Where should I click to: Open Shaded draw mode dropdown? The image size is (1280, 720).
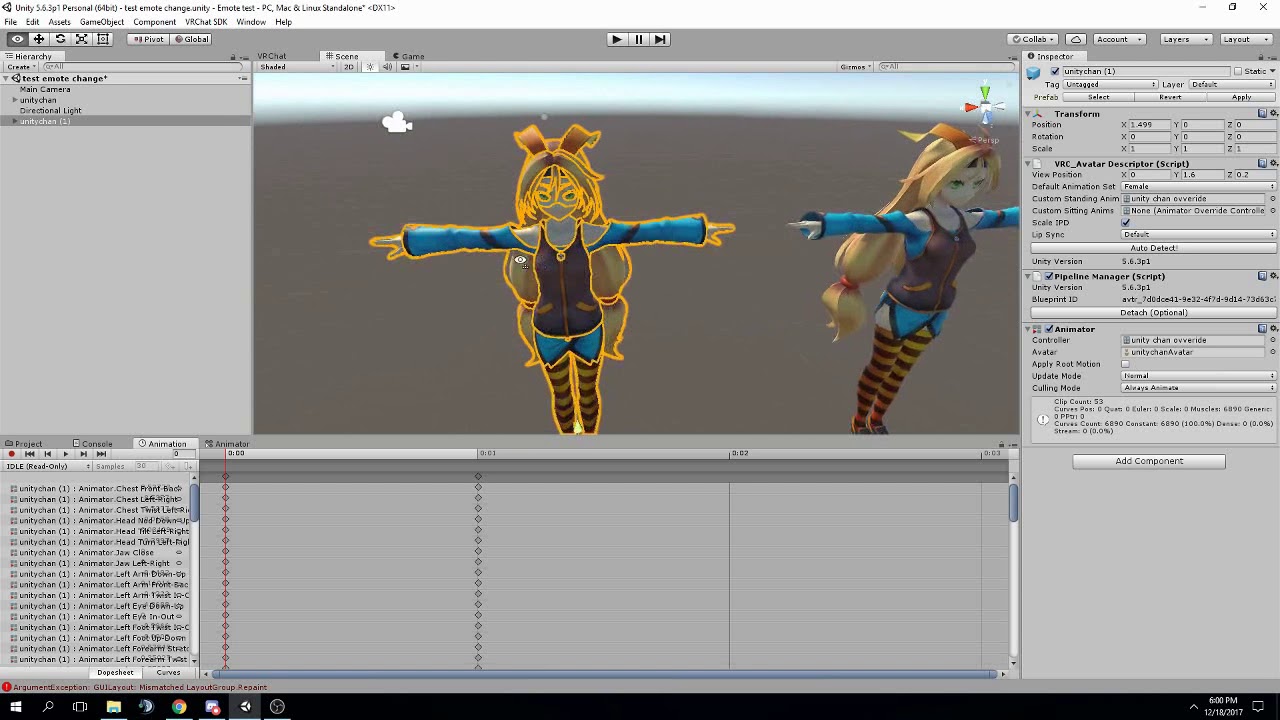pos(297,67)
